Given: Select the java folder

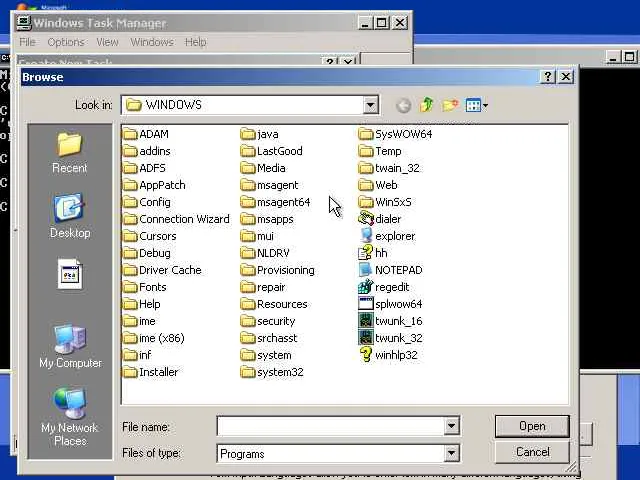Looking at the screenshot, I should pyautogui.click(x=260, y=134).
